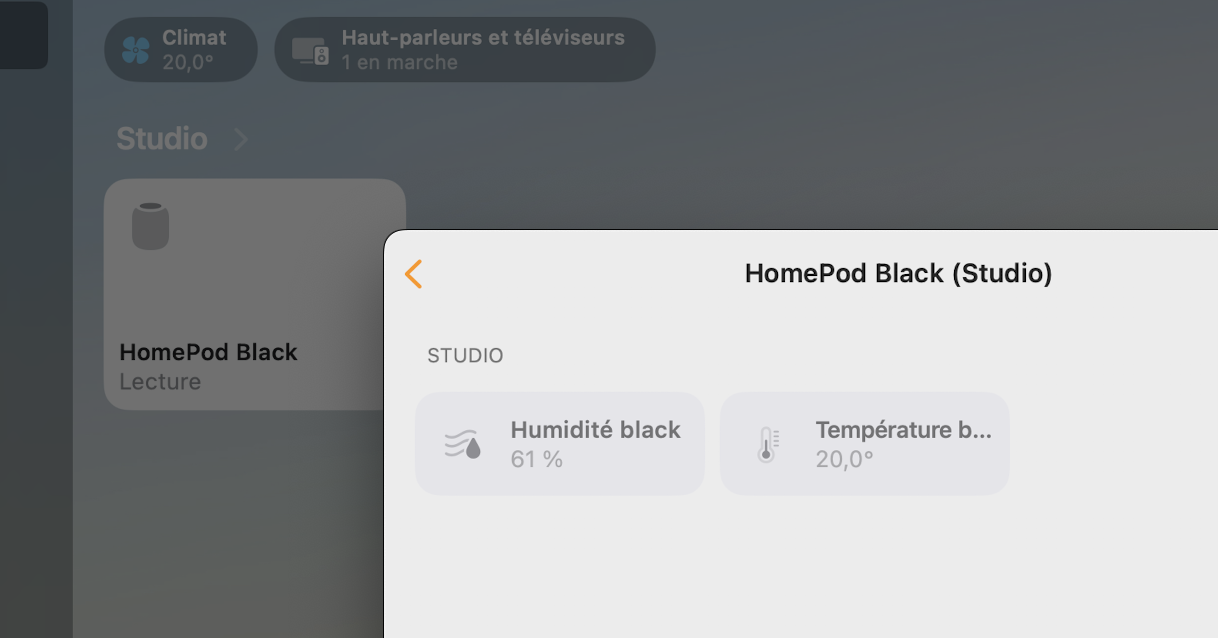Viewport: 1218px width, 638px height.
Task: Click the speaker and TV icon
Action: (x=310, y=50)
